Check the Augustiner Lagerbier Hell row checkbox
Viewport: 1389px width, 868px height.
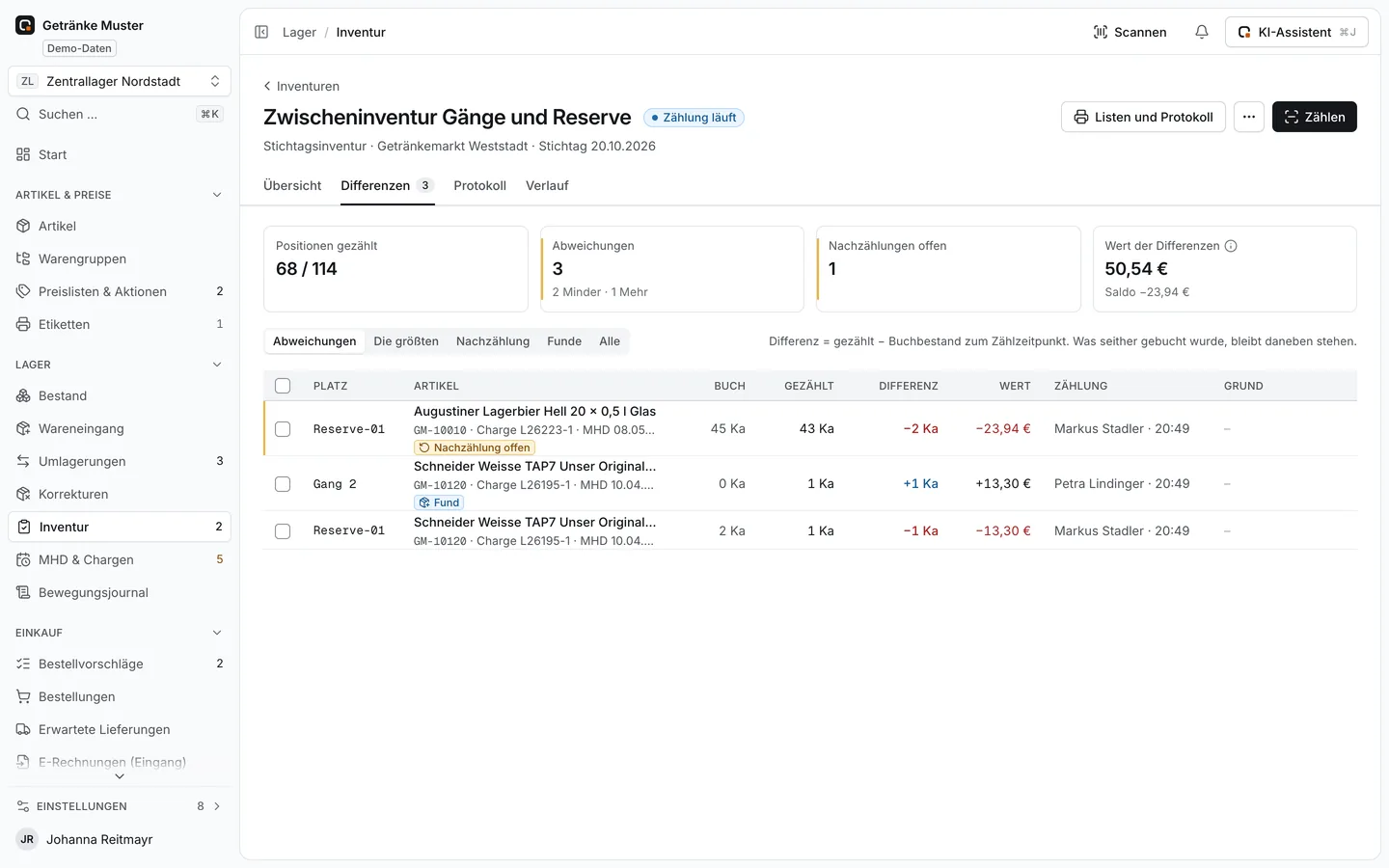pyautogui.click(x=283, y=429)
